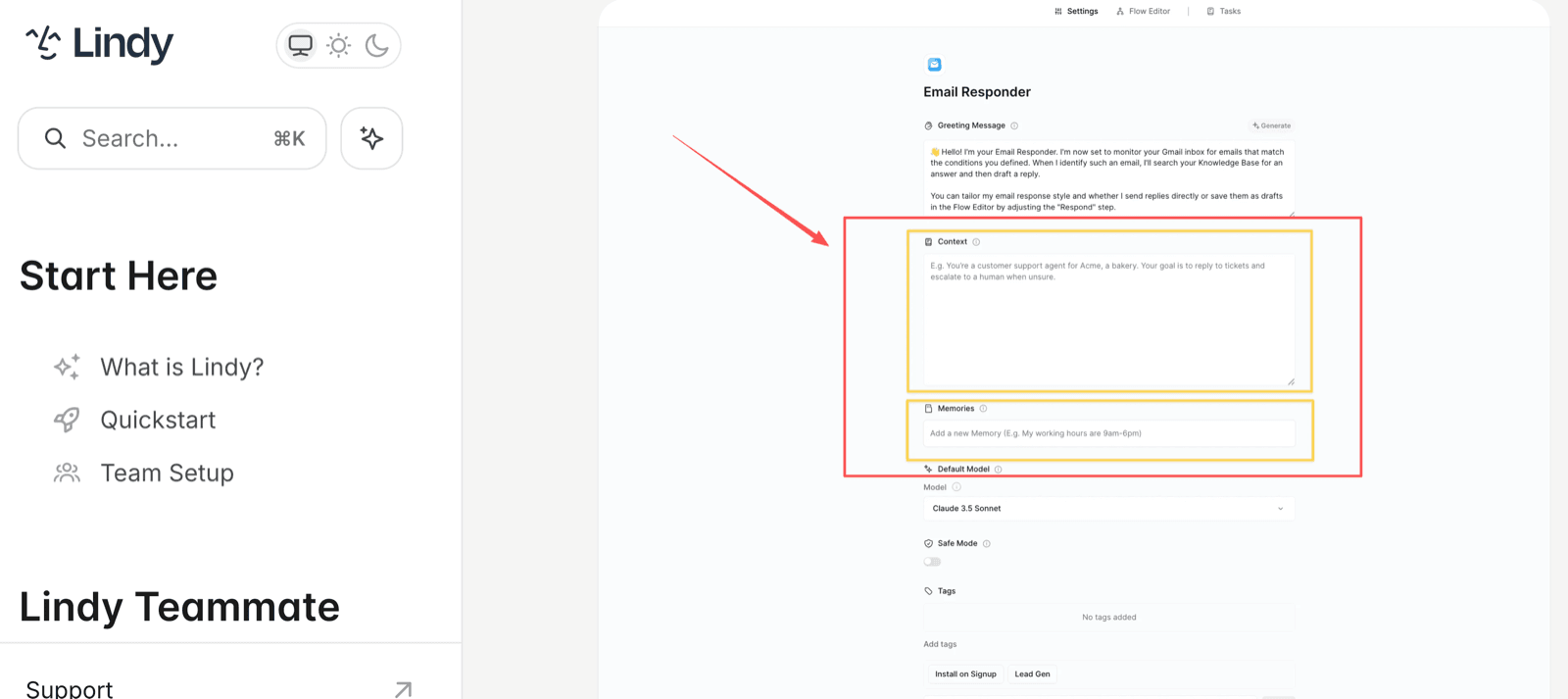Click the No tags added text

(1109, 618)
